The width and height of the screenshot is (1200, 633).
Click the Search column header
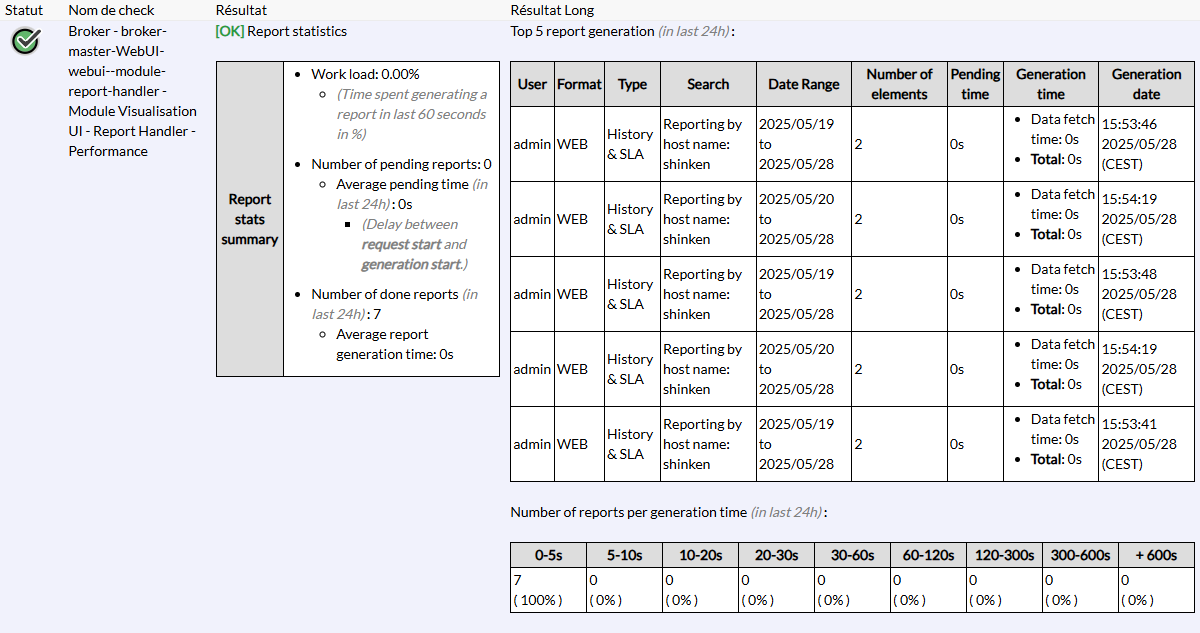coord(708,84)
